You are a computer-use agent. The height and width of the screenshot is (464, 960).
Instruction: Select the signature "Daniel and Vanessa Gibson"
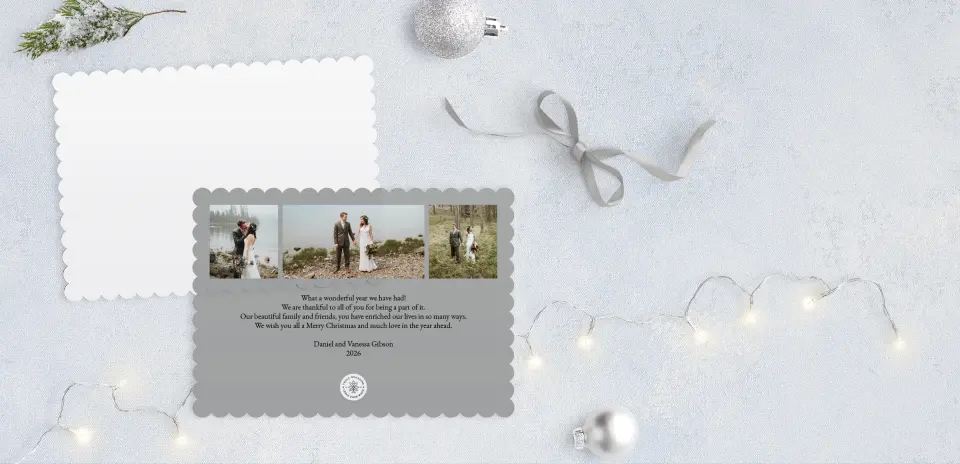pos(353,344)
